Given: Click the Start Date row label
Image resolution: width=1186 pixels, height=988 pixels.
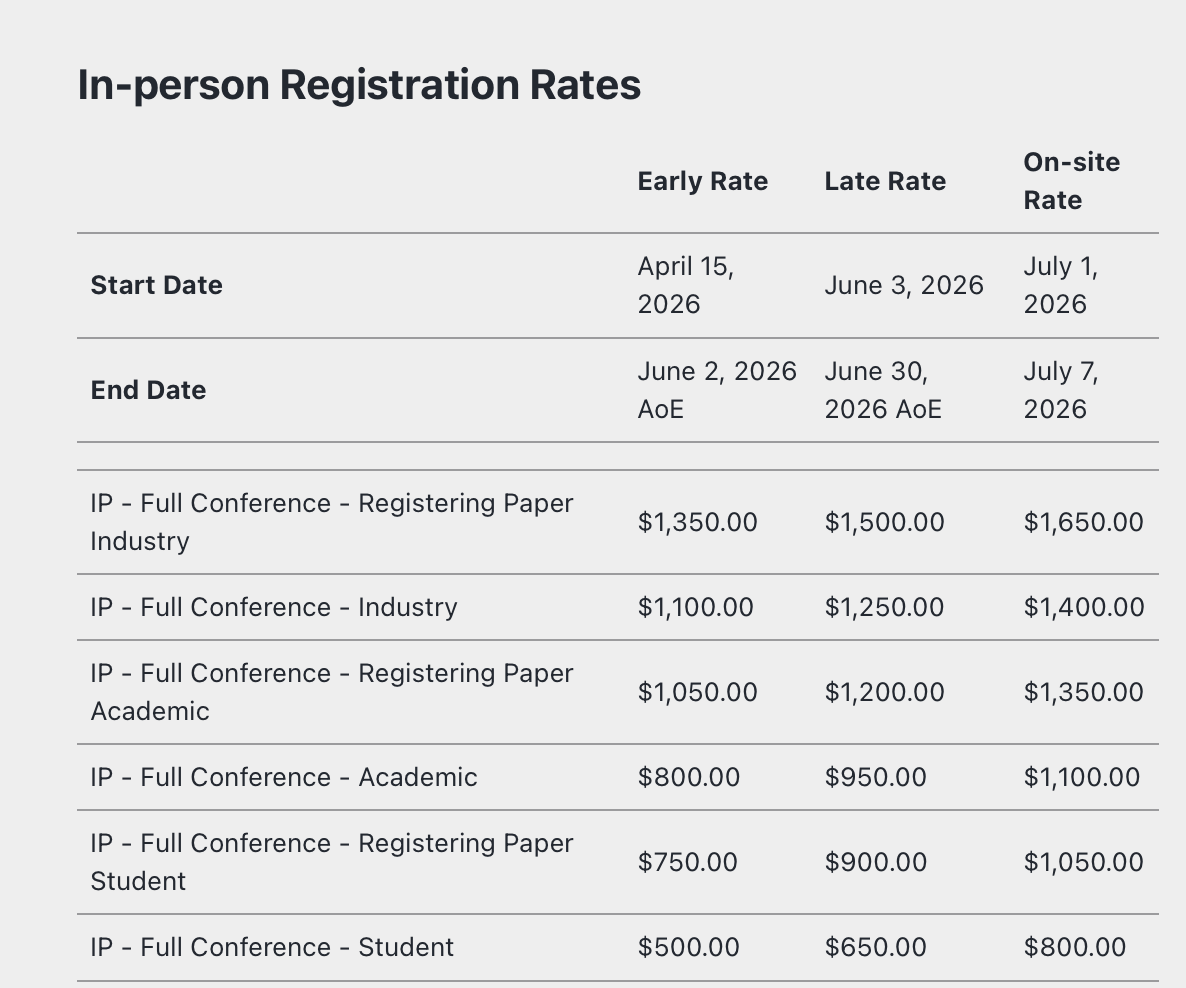Looking at the screenshot, I should coord(156,285).
